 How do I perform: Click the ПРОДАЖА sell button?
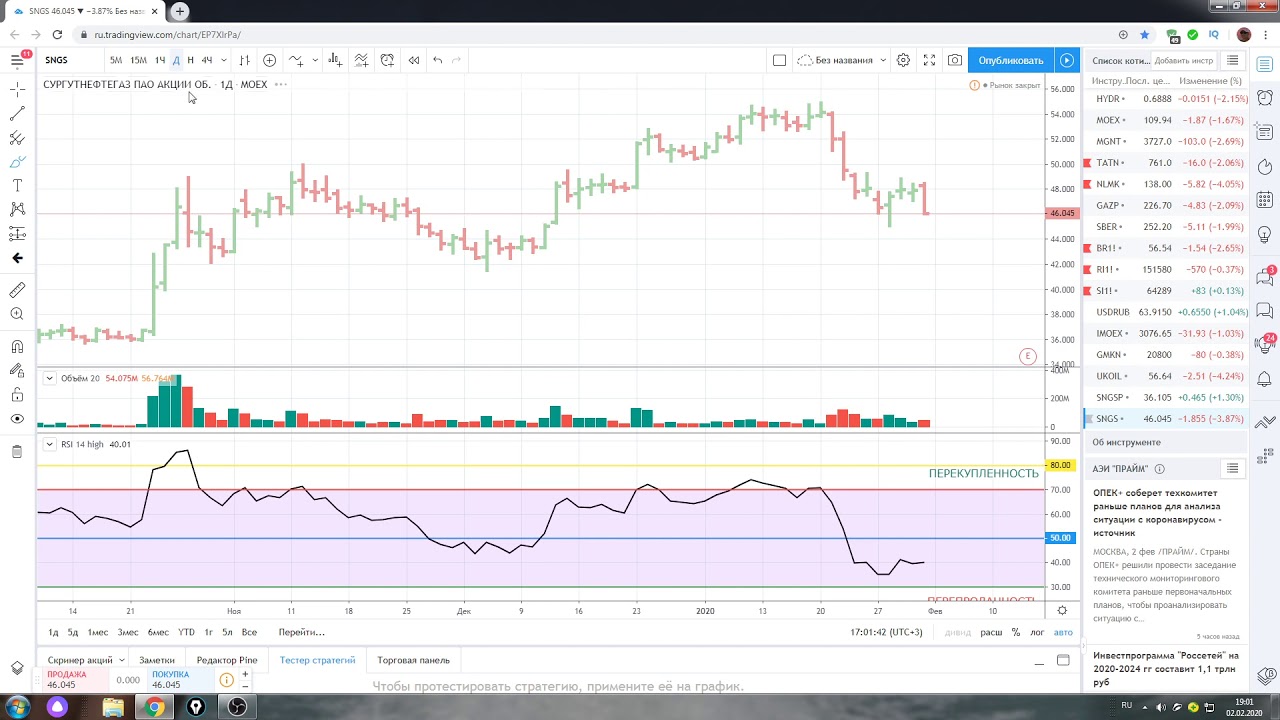(76, 680)
